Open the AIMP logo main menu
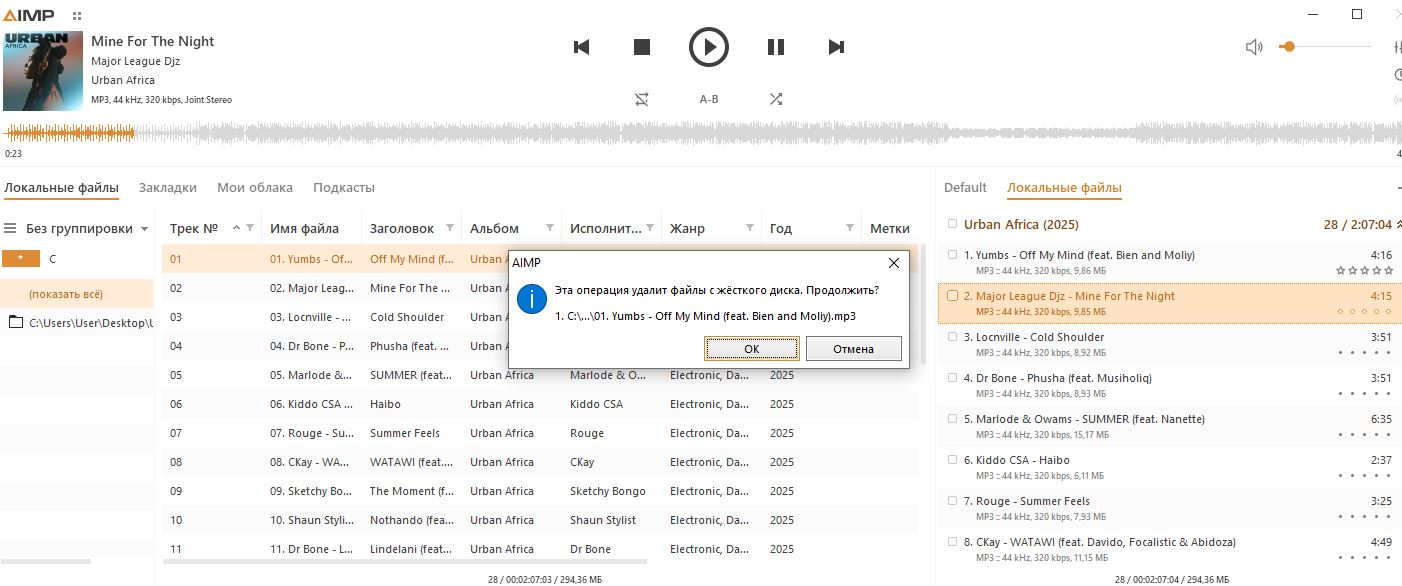The width and height of the screenshot is (1402, 586). [29, 15]
